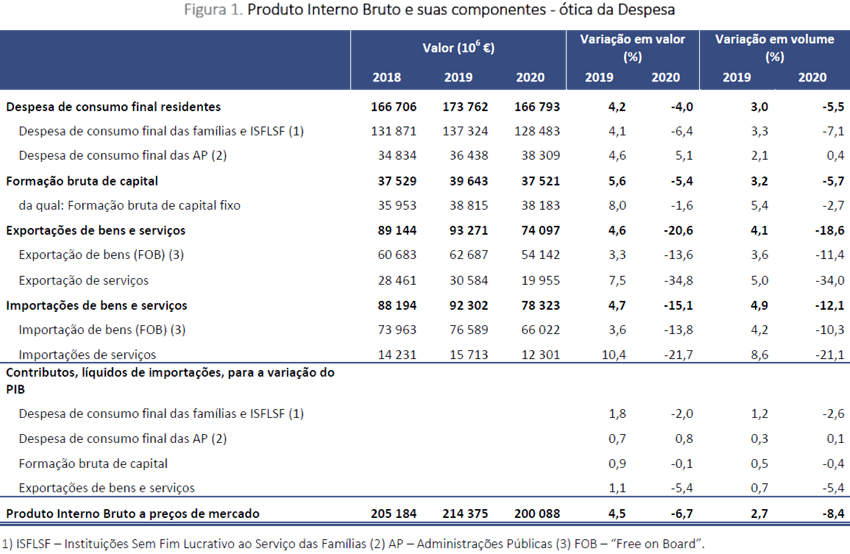Viewport: 850px width, 554px height.
Task: Click the value -34,8
Action: coord(678,281)
